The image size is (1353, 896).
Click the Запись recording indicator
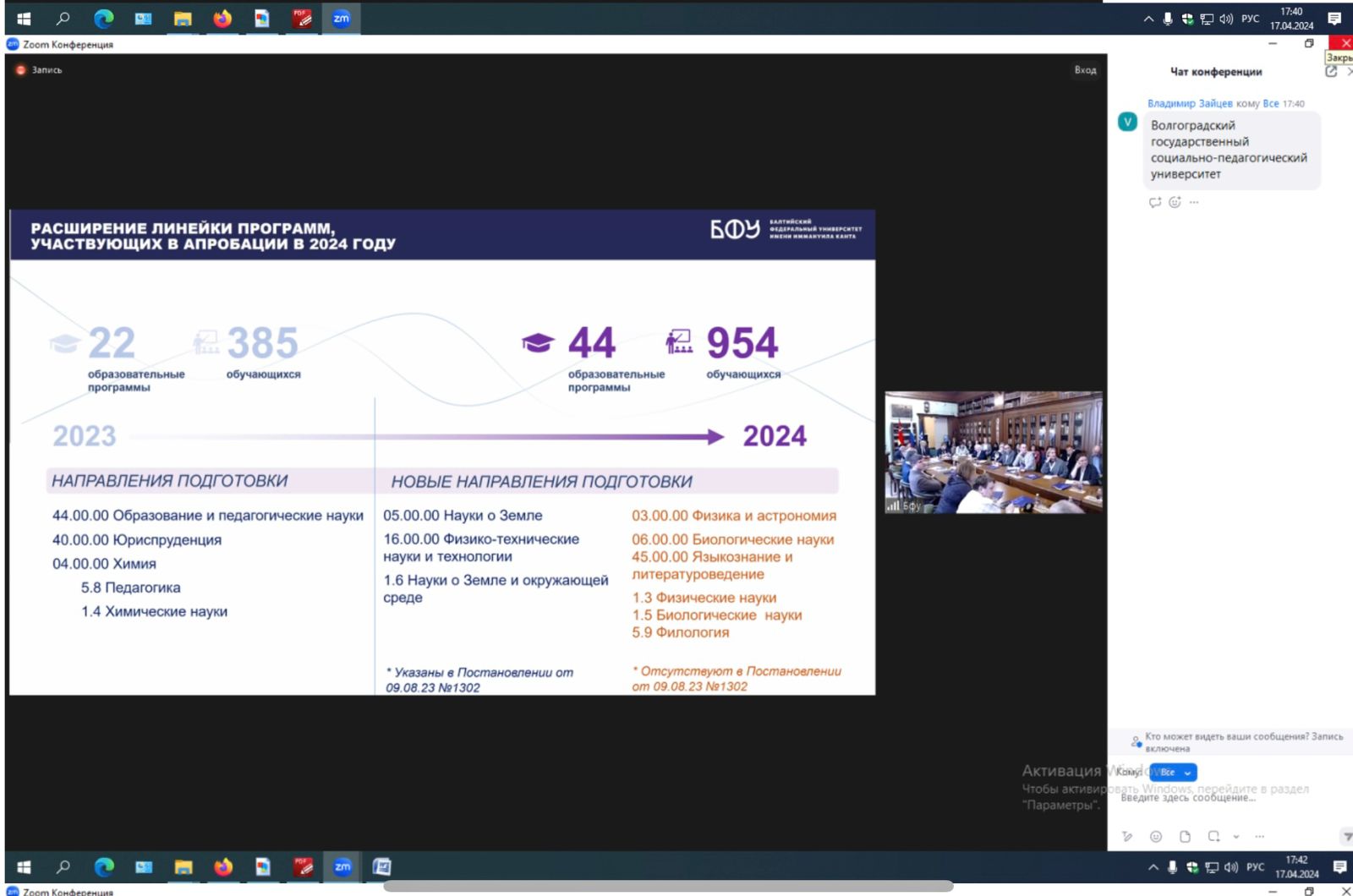pyautogui.click(x=40, y=70)
